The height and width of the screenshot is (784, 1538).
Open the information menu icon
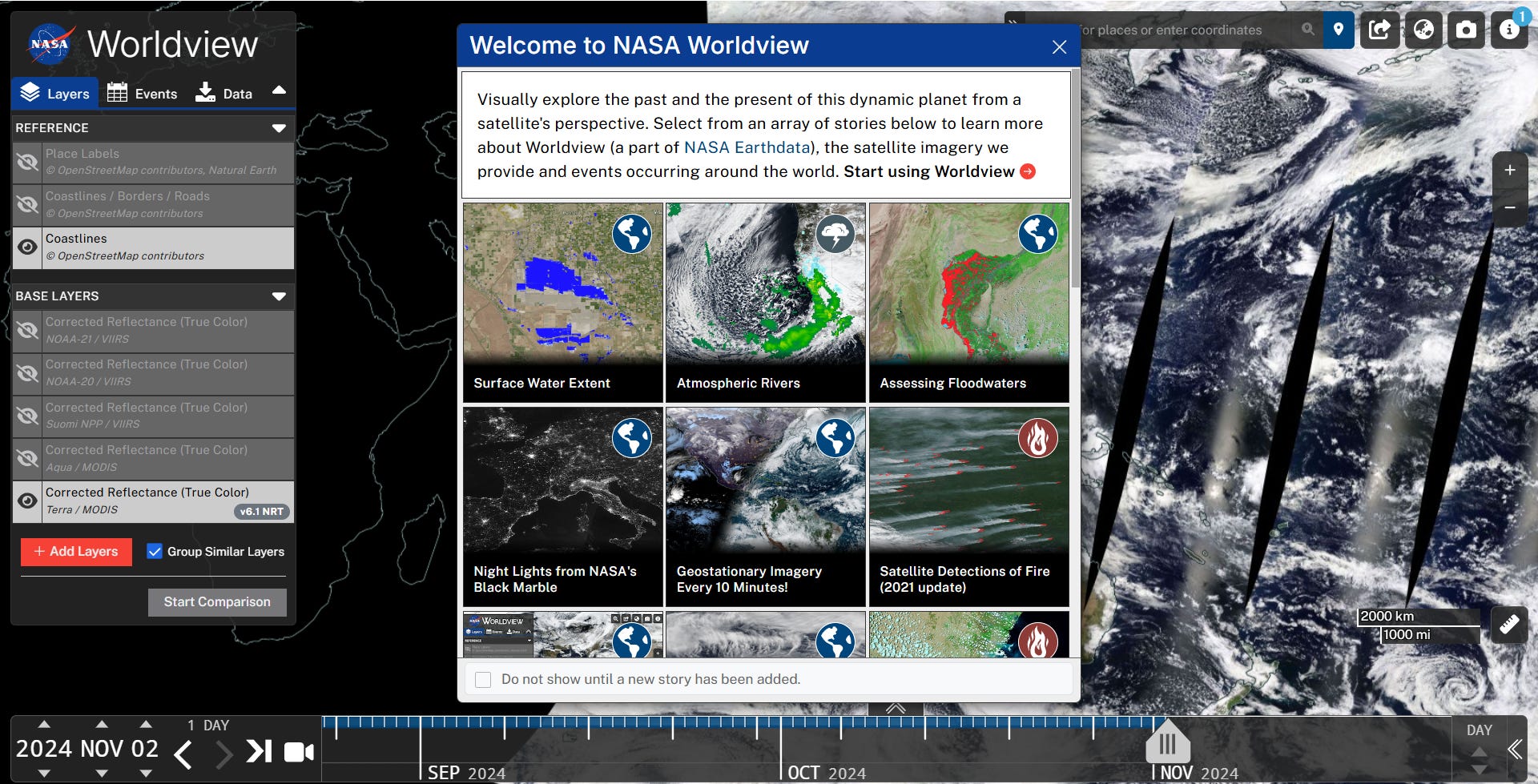[x=1509, y=30]
